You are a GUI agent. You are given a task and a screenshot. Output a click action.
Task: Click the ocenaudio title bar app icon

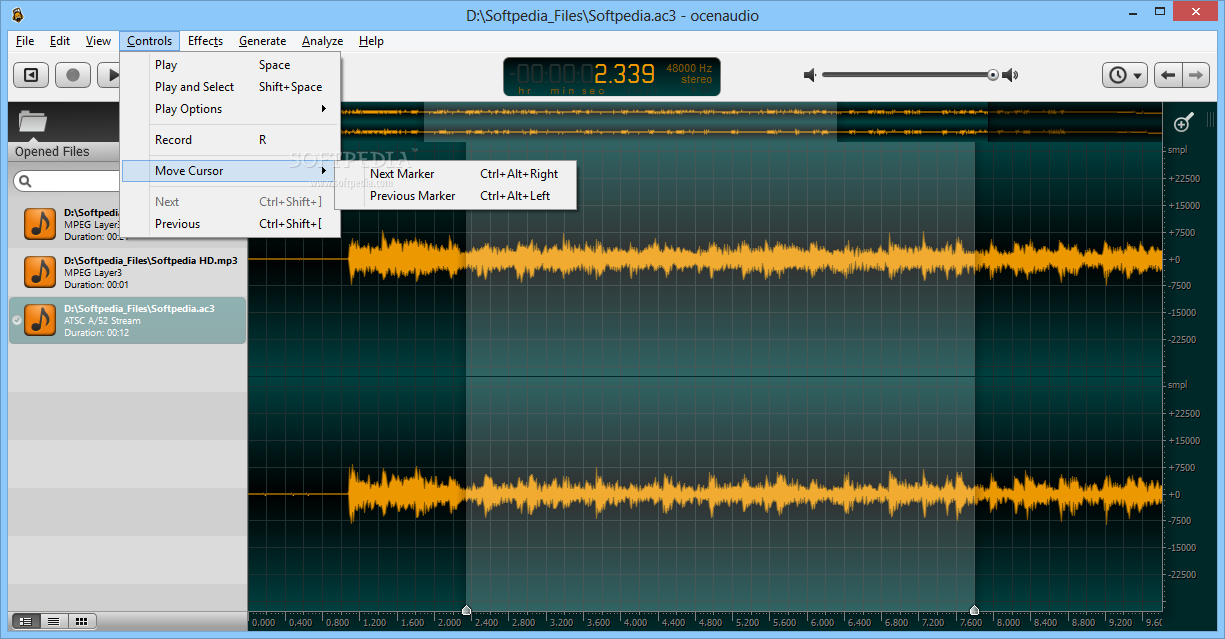(x=17, y=14)
